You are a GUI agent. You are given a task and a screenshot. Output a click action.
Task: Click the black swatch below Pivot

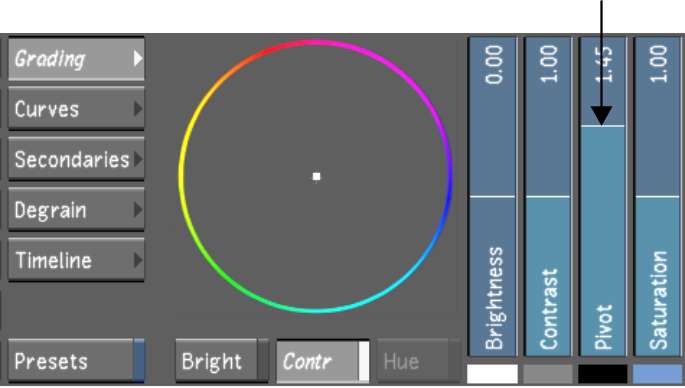point(603,374)
